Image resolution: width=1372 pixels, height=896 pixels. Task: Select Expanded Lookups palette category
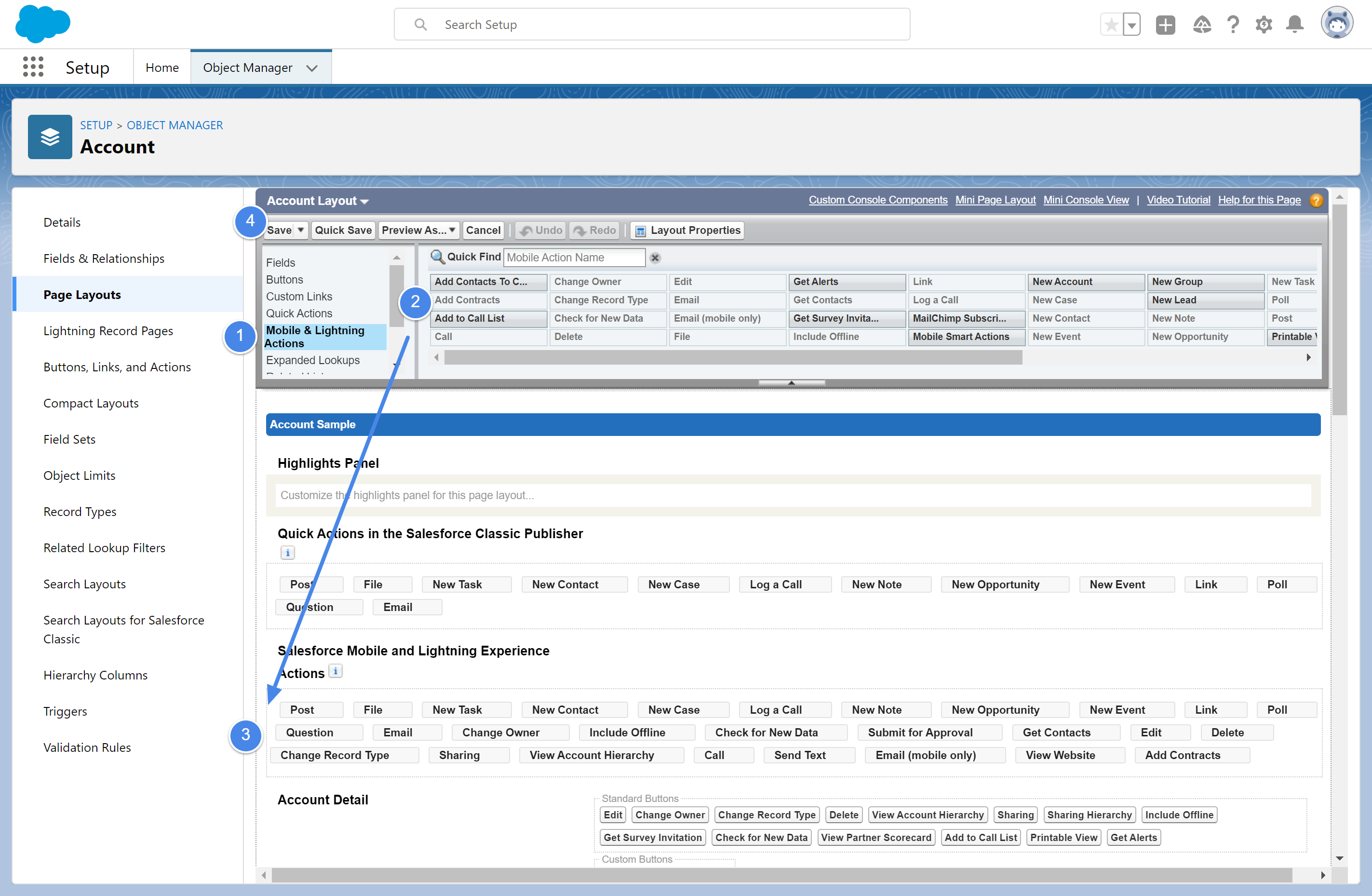click(312, 360)
